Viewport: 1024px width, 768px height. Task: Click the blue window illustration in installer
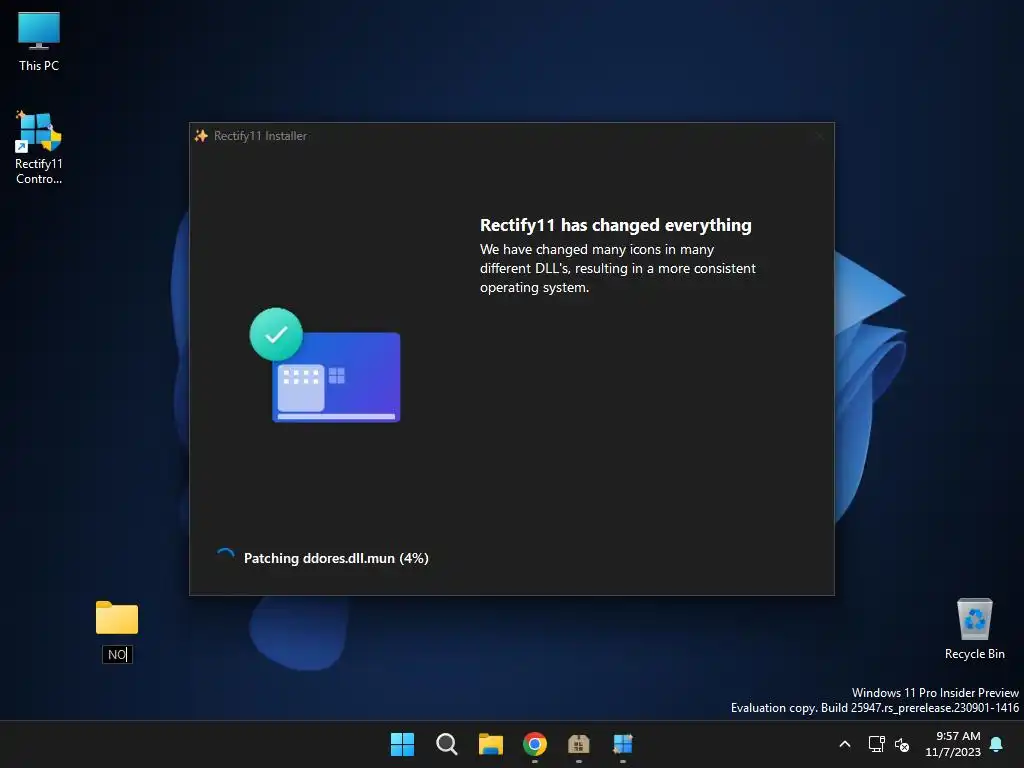(x=336, y=377)
